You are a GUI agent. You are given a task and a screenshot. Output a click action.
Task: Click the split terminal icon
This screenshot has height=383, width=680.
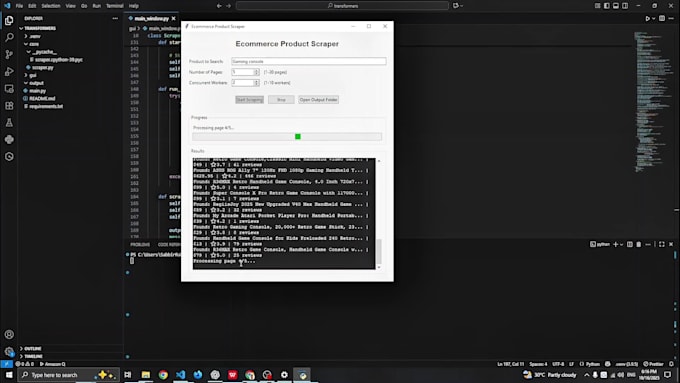point(630,244)
